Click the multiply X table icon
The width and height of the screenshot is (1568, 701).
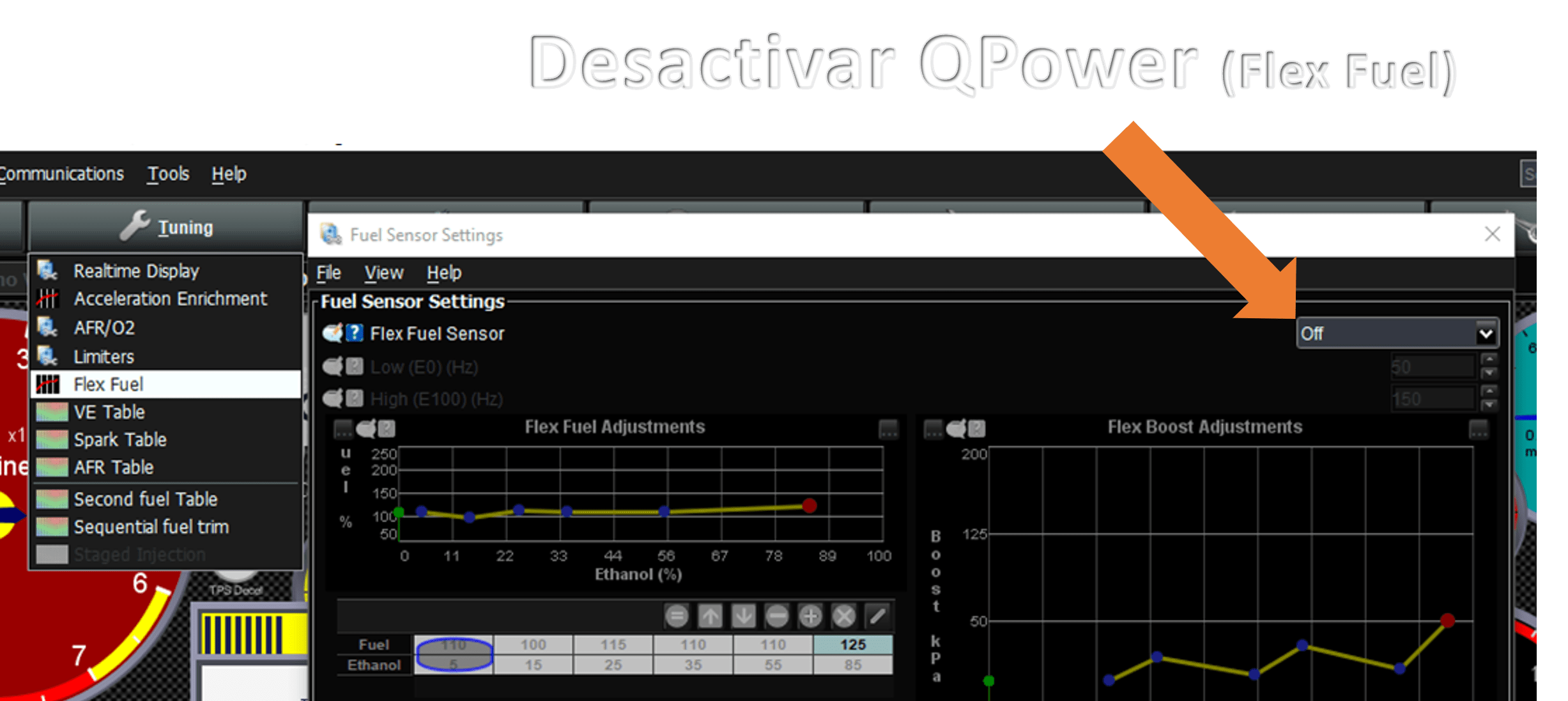[843, 616]
